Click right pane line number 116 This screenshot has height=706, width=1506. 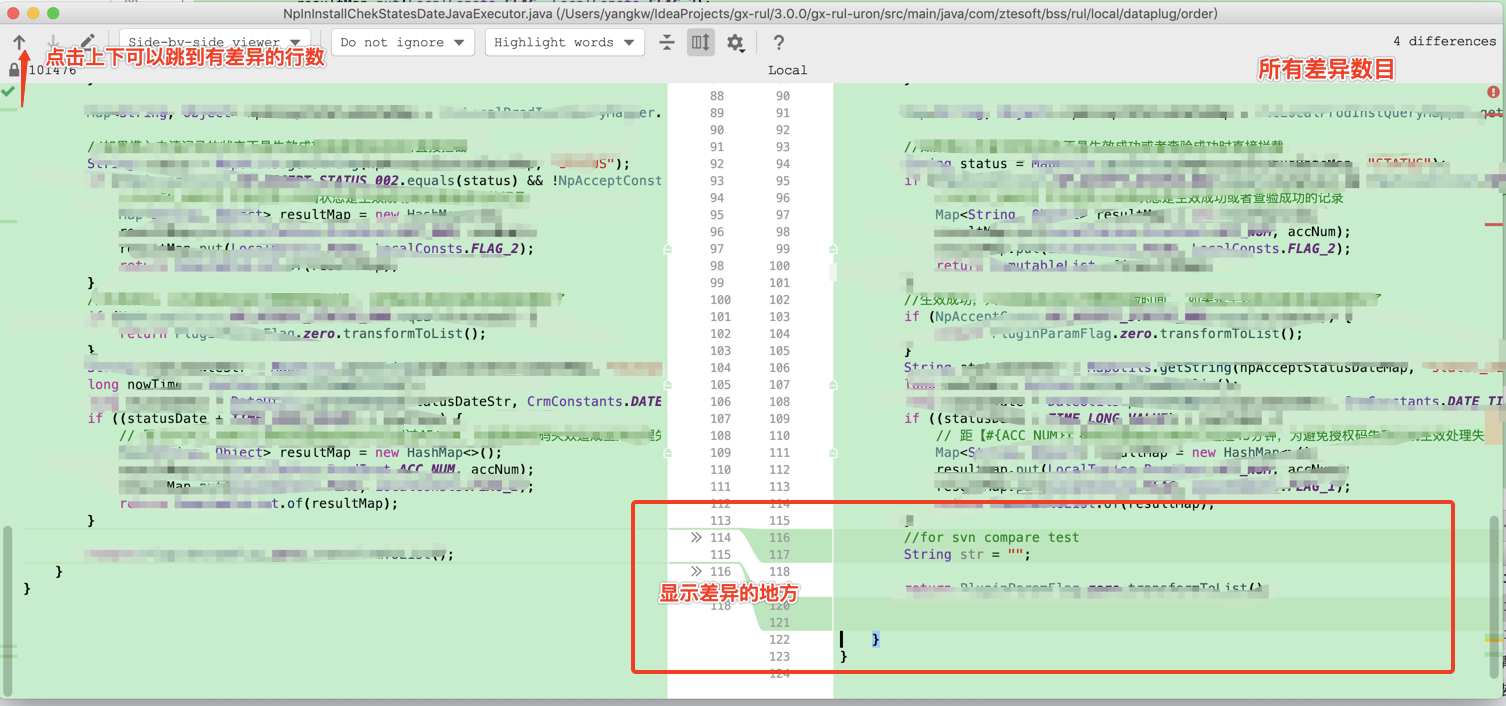pyautogui.click(x=779, y=537)
